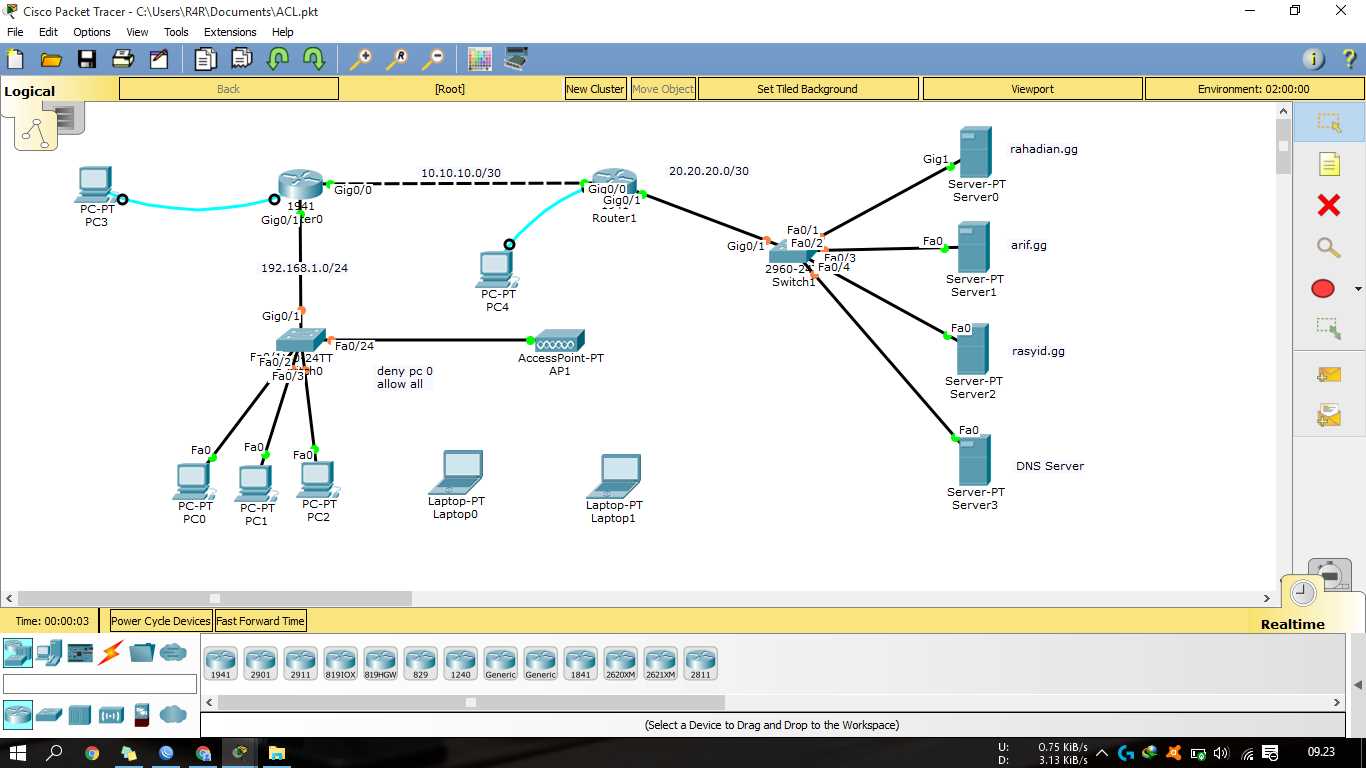The height and width of the screenshot is (768, 1366).
Task: Pick the Place Note tool
Action: point(1328,164)
